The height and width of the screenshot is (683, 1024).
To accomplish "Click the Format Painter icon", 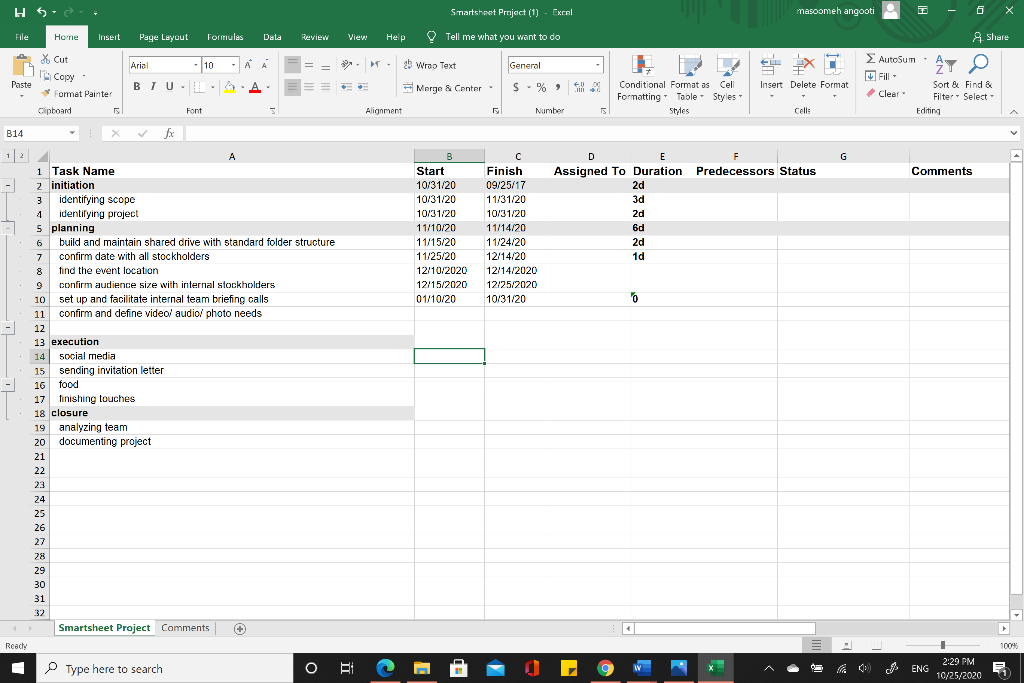I will pyautogui.click(x=47, y=93).
